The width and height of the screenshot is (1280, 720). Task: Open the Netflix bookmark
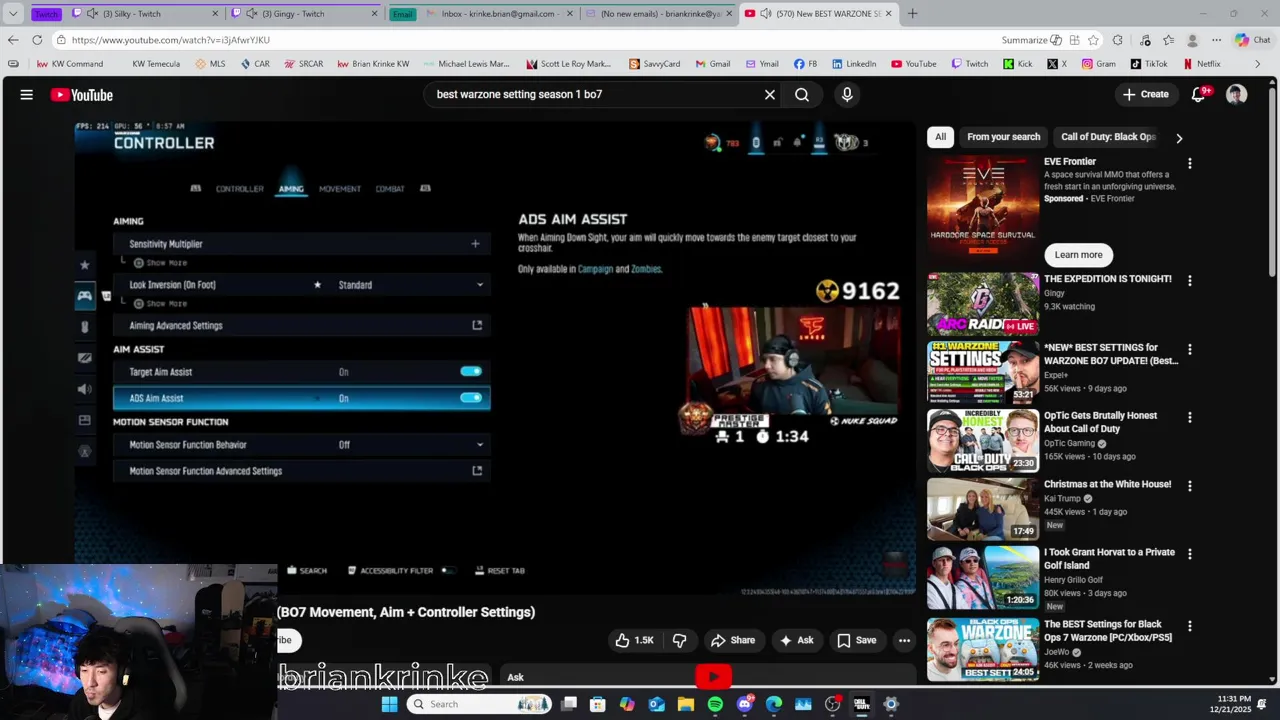point(1201,64)
